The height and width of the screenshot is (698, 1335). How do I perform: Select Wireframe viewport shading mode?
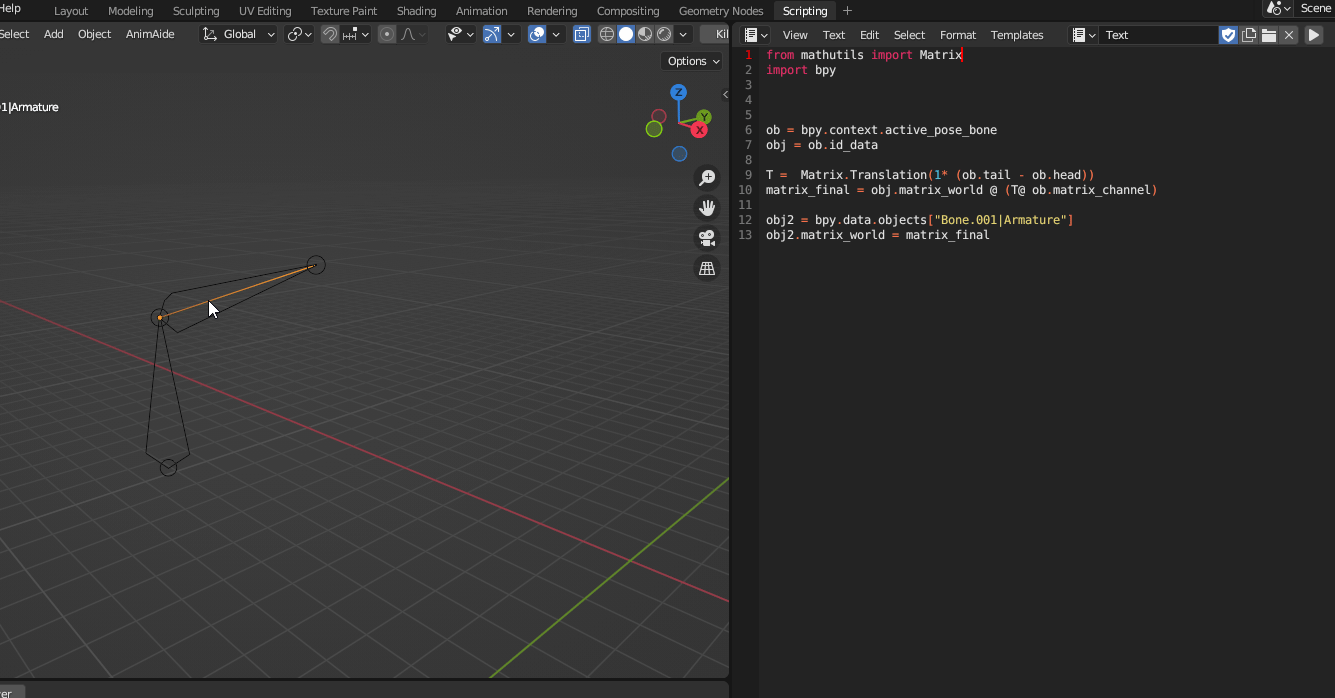coord(606,33)
